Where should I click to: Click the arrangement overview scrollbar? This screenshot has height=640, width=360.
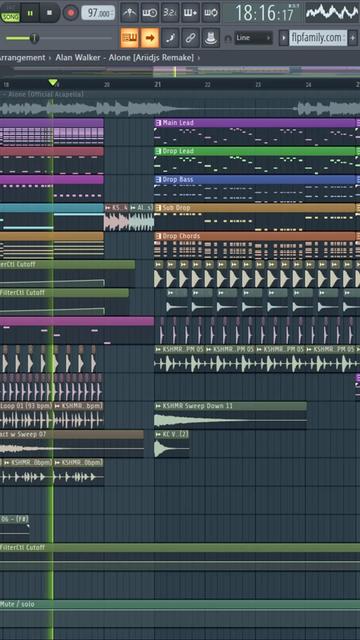[x=180, y=71]
